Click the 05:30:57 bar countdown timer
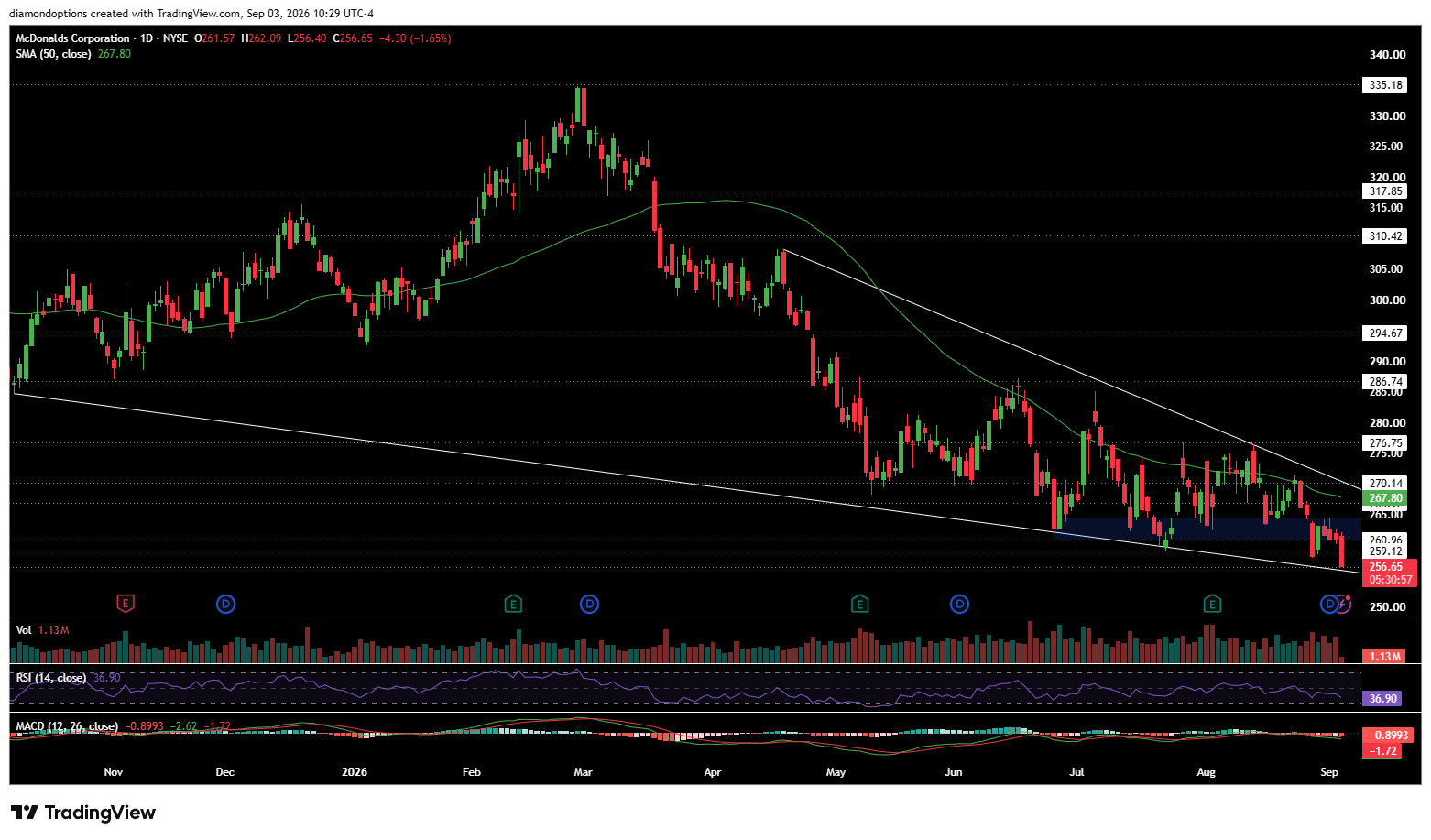Image resolution: width=1431 pixels, height=840 pixels. pyautogui.click(x=1390, y=580)
